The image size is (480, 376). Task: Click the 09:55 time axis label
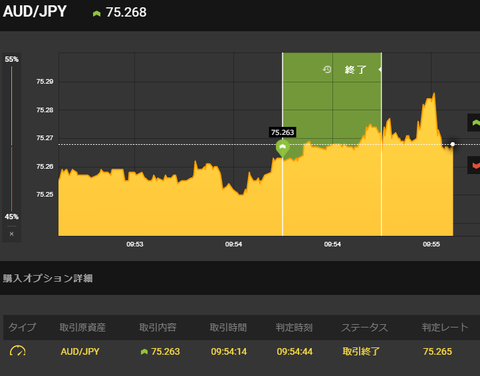point(431,244)
